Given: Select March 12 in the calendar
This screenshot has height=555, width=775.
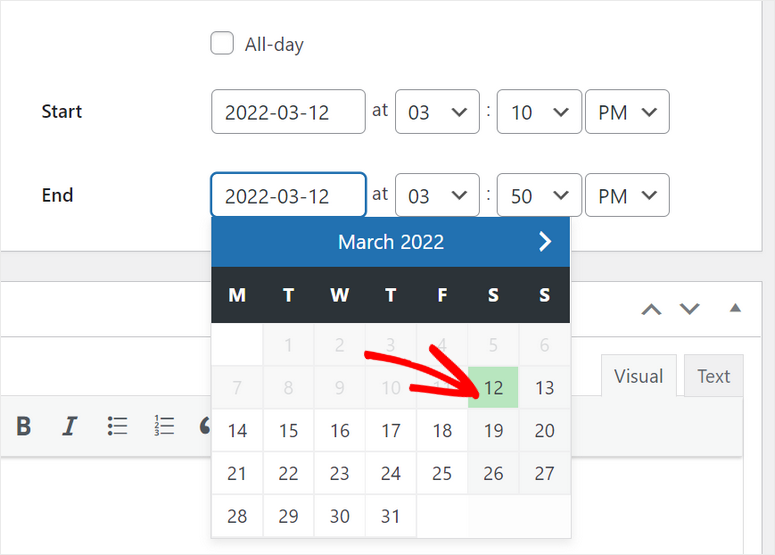Looking at the screenshot, I should tap(493, 388).
